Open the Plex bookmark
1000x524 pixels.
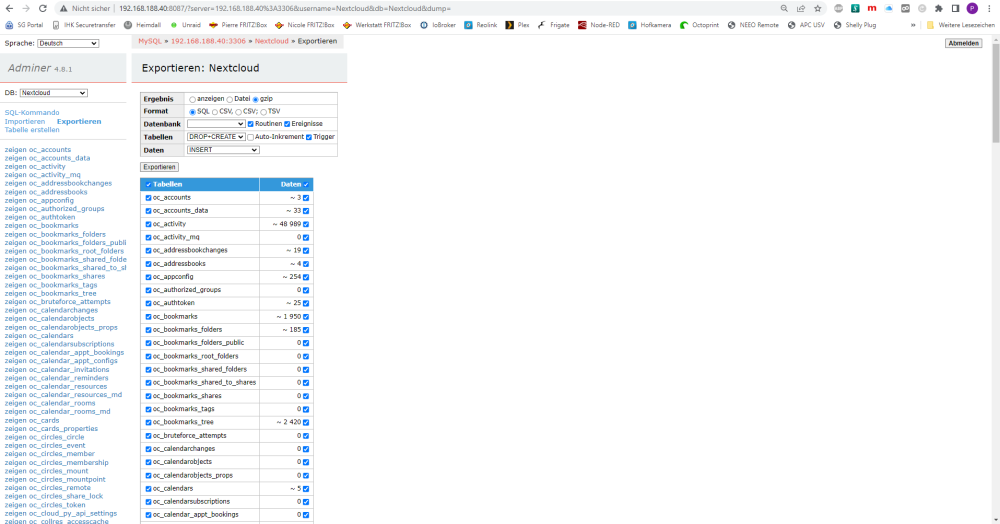click(x=517, y=25)
